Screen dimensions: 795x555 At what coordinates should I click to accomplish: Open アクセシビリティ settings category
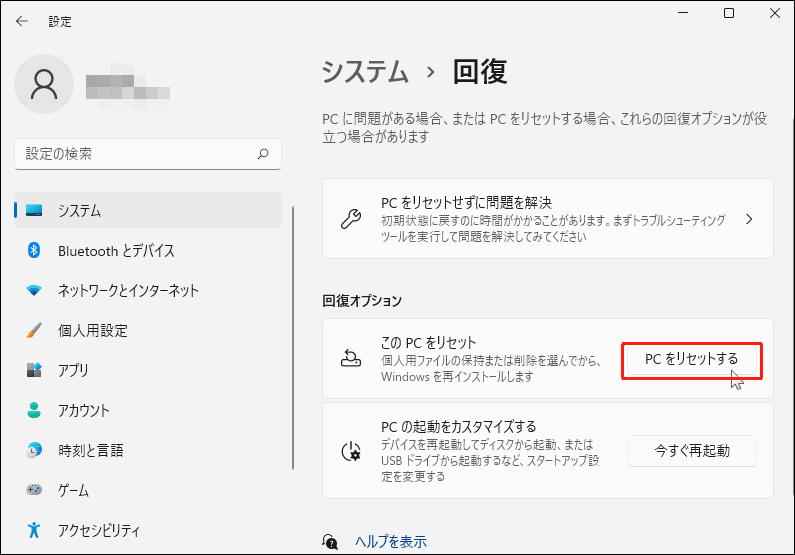click(148, 530)
